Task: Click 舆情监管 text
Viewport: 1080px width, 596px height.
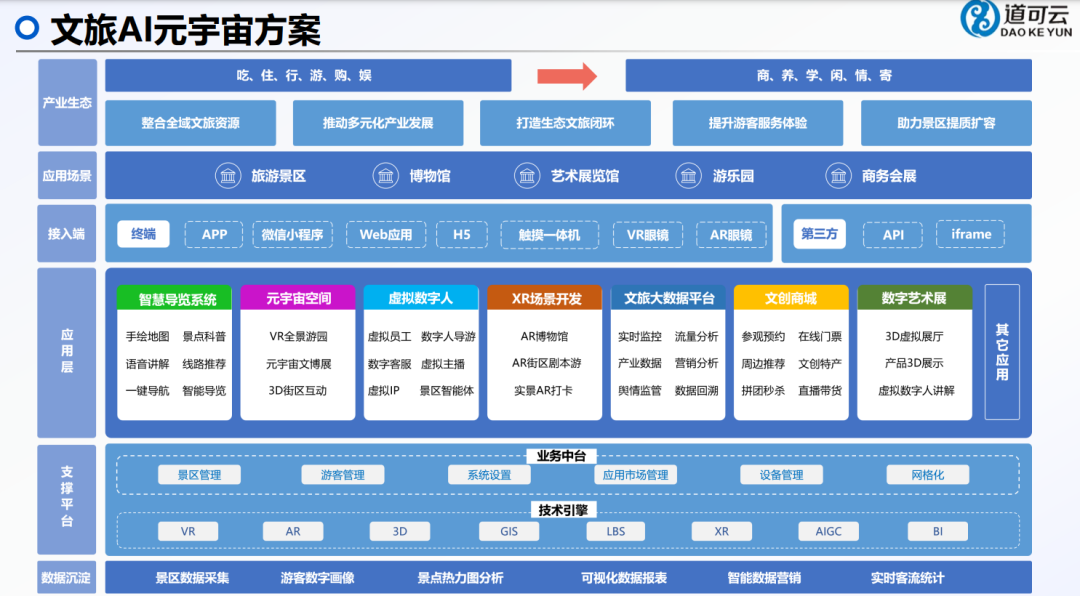Action: (639, 390)
